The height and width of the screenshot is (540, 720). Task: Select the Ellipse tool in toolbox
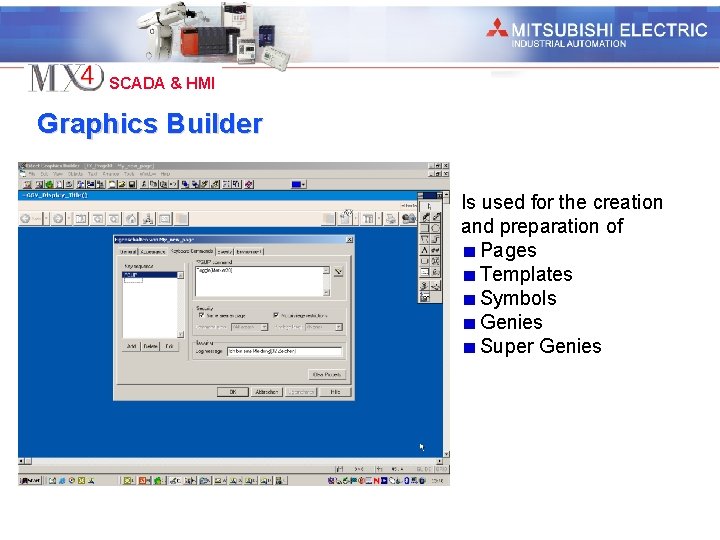[435, 228]
